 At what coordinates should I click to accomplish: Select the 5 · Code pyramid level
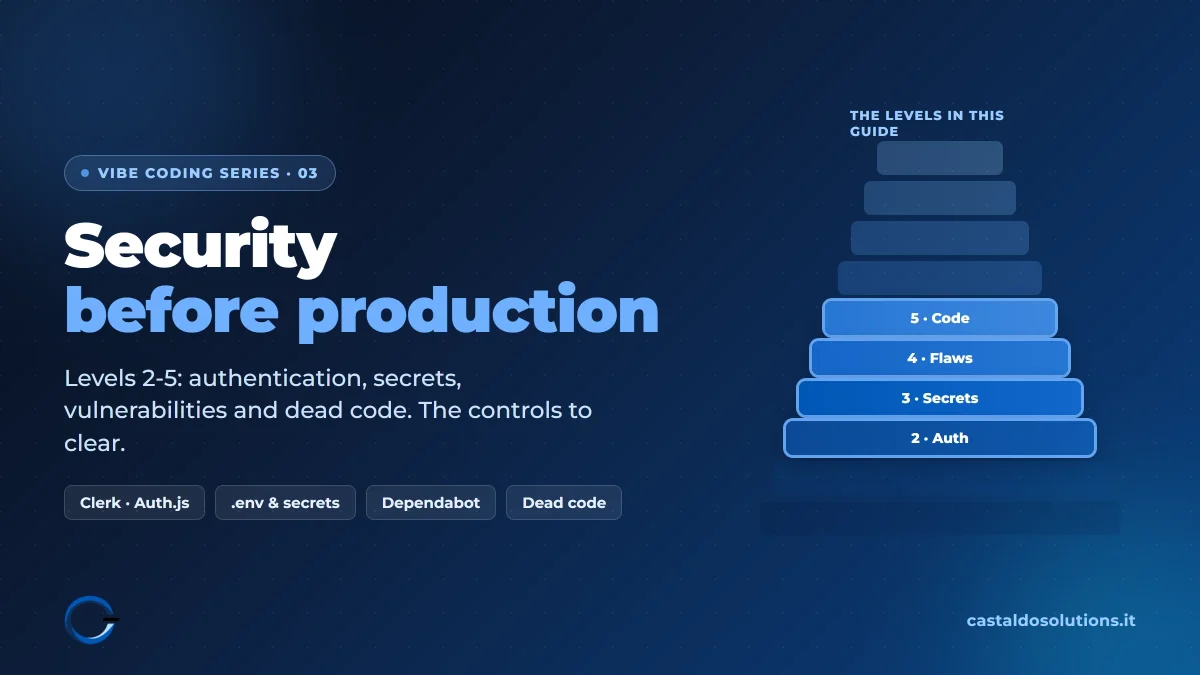(940, 318)
